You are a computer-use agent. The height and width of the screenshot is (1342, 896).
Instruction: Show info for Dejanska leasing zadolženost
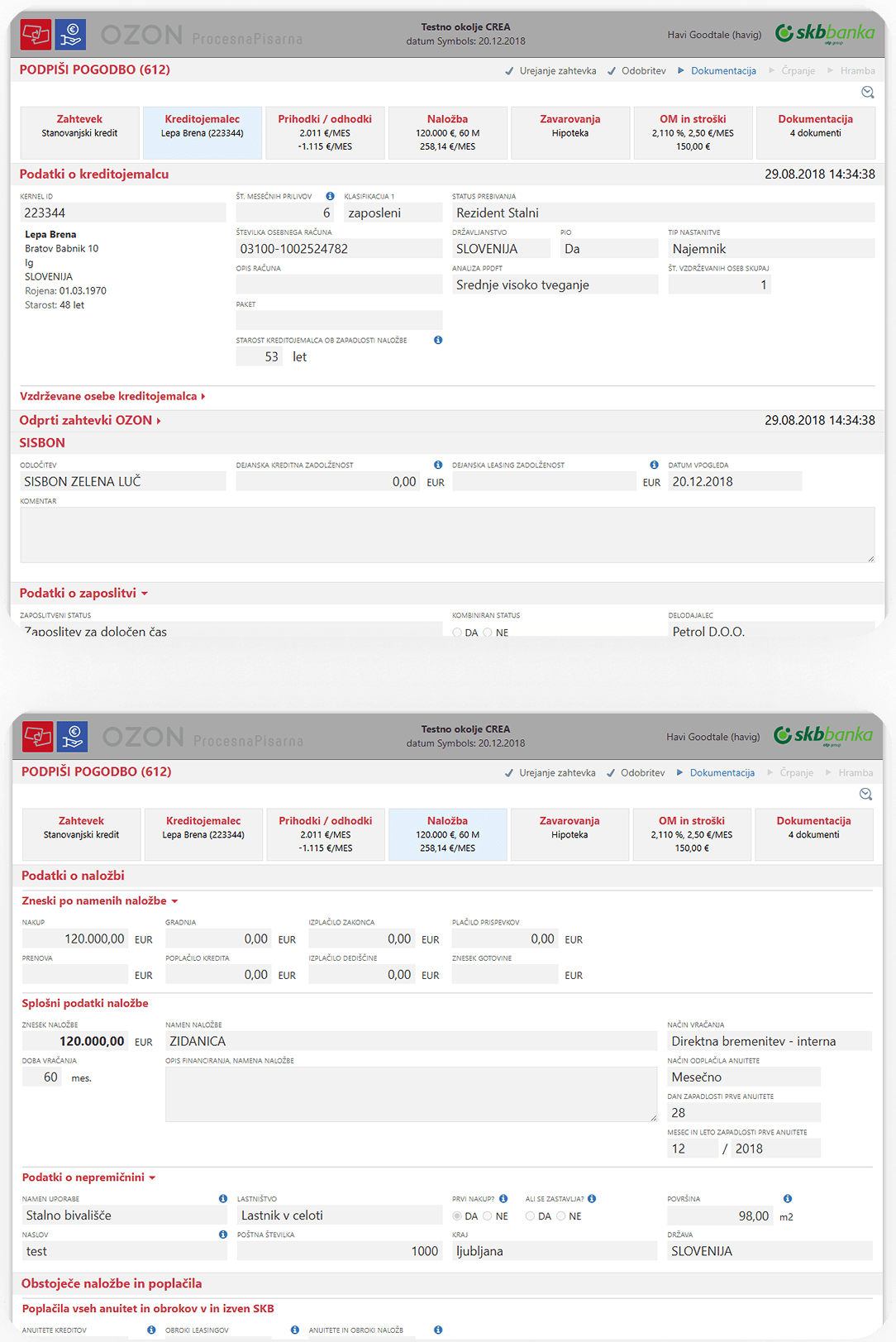tap(654, 465)
